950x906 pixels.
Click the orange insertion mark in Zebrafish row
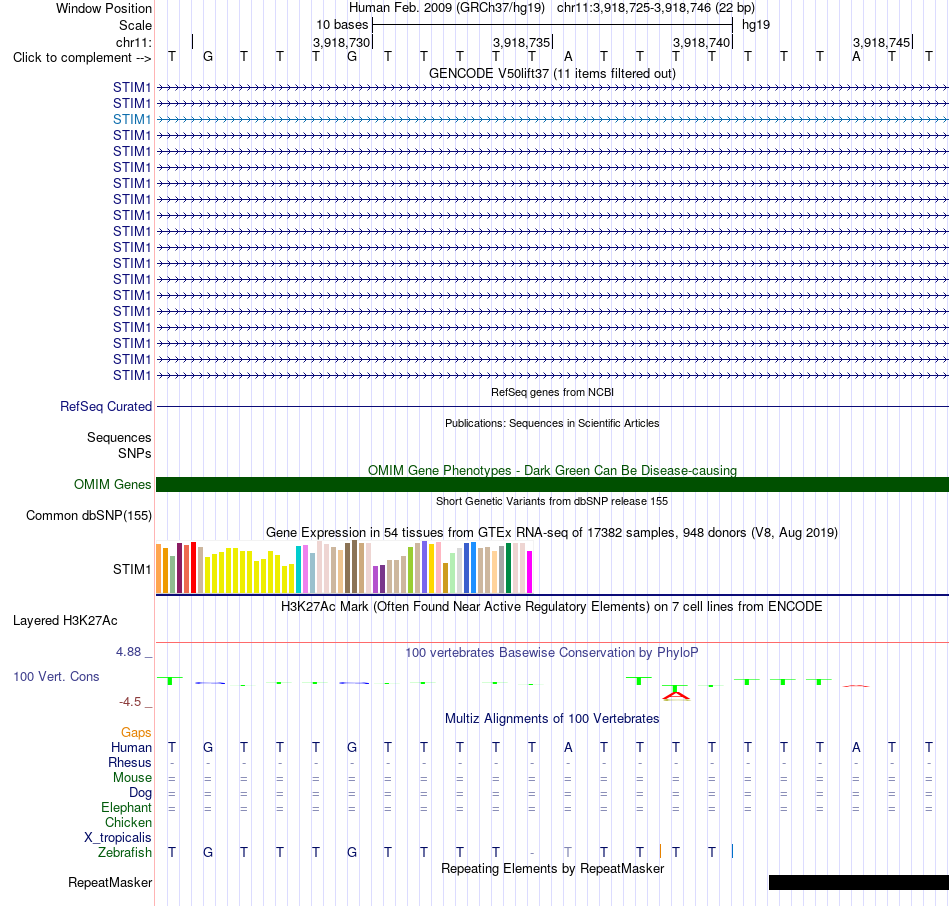pos(660,851)
